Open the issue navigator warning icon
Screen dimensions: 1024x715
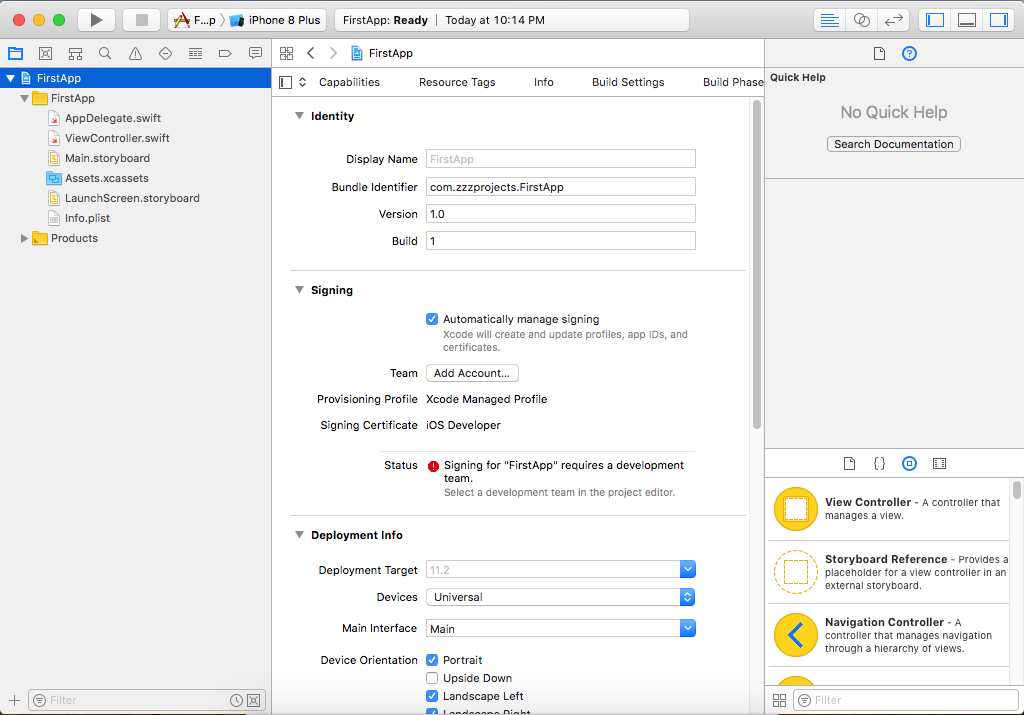(x=135, y=54)
